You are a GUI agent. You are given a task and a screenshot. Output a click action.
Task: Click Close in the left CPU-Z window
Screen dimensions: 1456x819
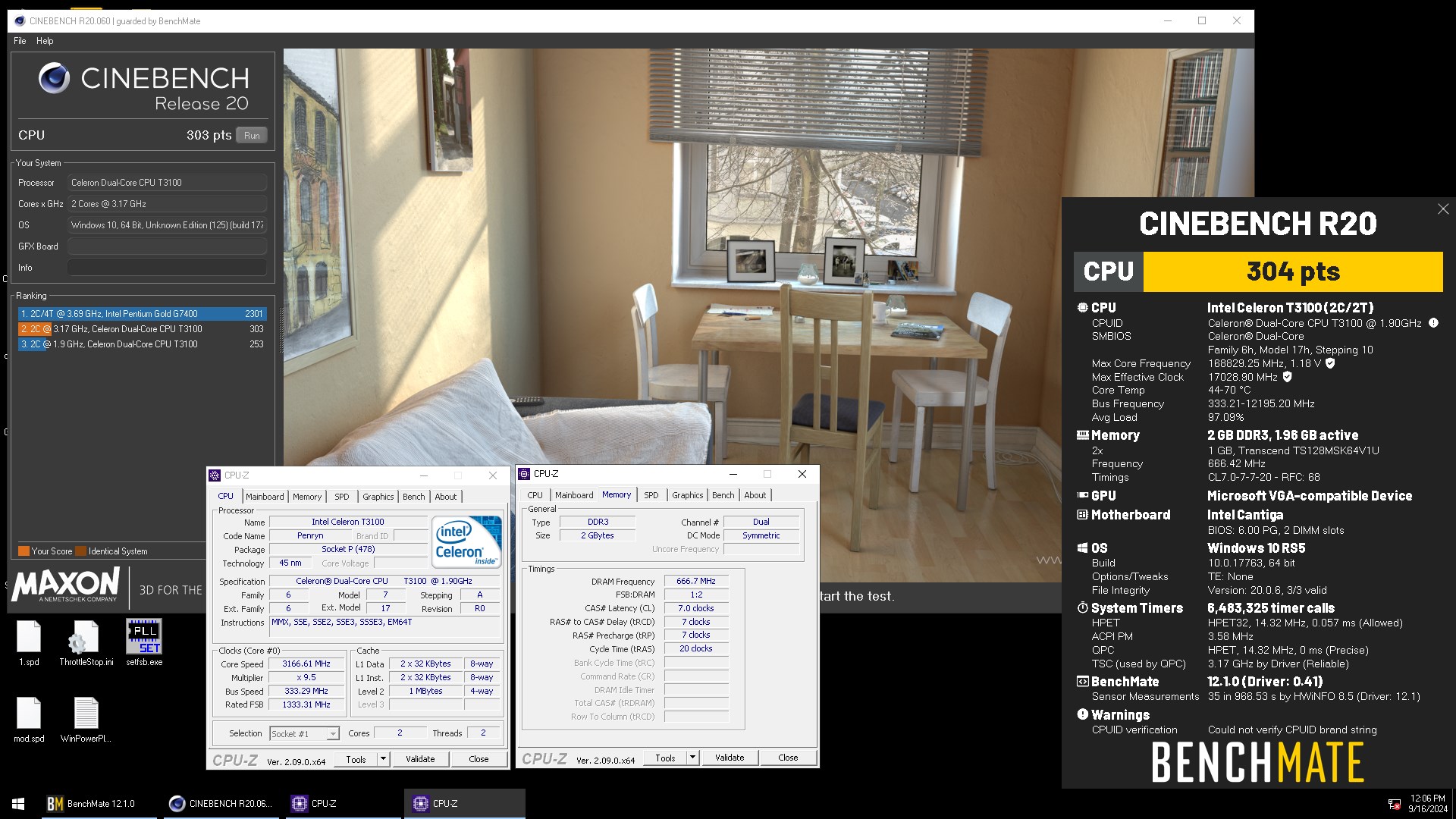[479, 759]
